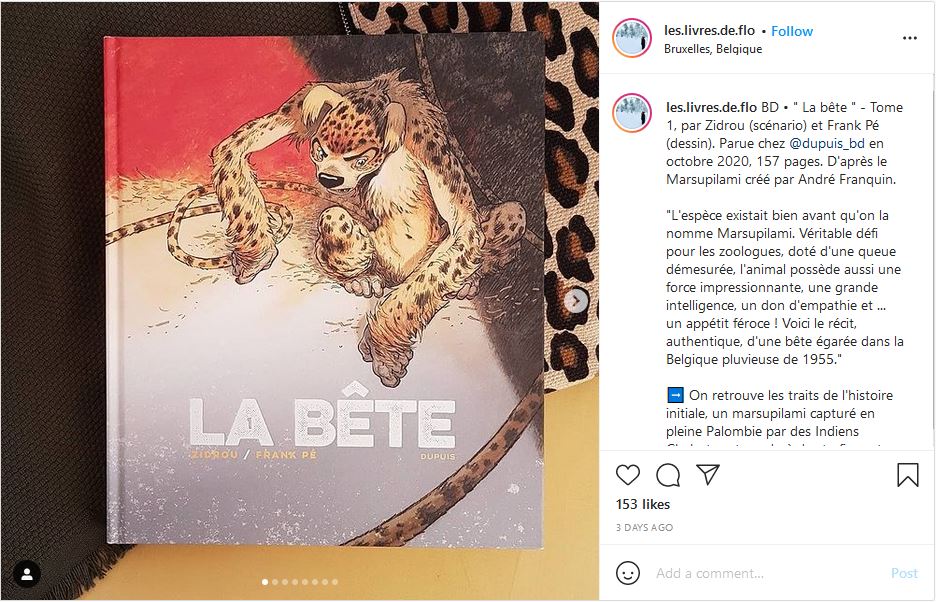Image resolution: width=936 pixels, height=602 pixels.
Task: Save the post with the bookmark icon
Action: click(x=907, y=475)
